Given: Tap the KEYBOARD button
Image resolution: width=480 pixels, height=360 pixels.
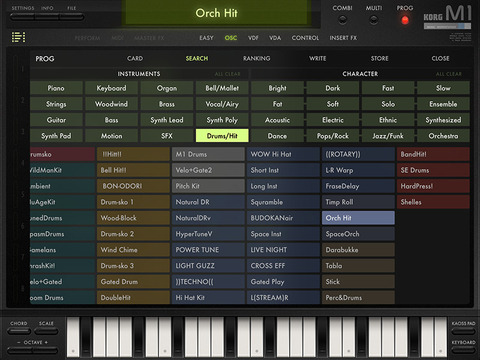Looking at the screenshot, I should [x=463, y=350].
